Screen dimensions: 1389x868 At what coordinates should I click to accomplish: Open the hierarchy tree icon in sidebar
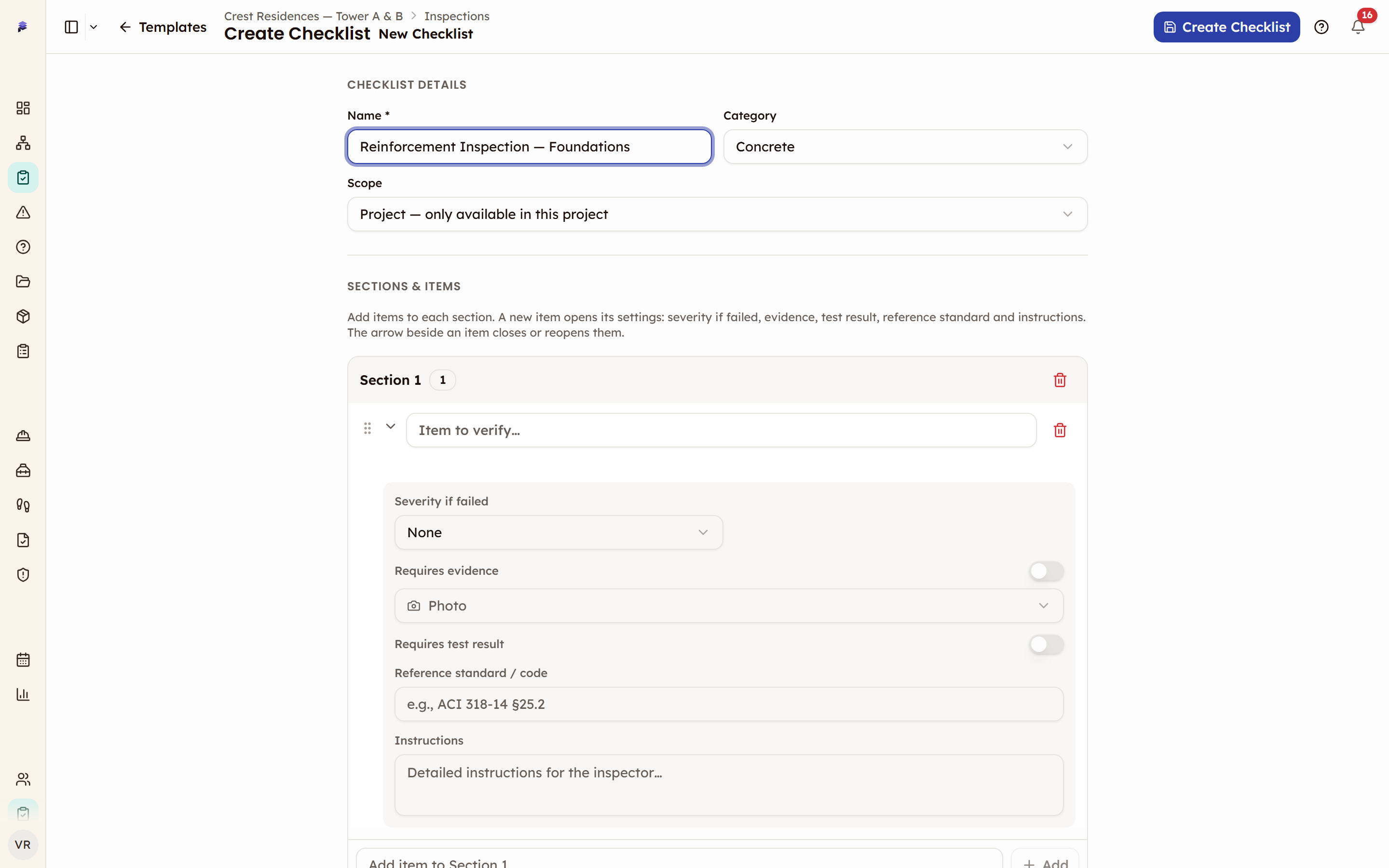click(x=23, y=143)
